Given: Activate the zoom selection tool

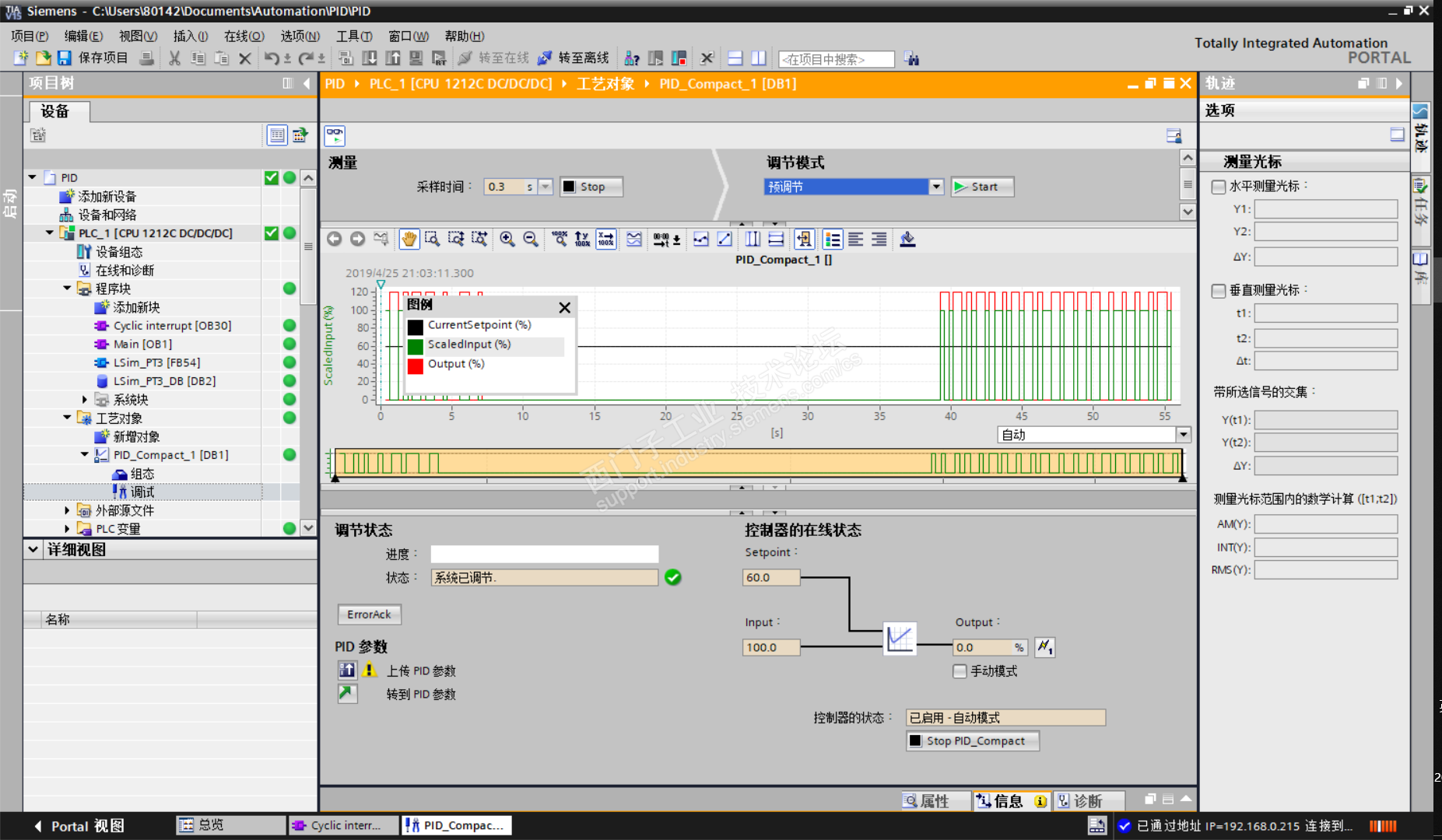Looking at the screenshot, I should pos(433,240).
